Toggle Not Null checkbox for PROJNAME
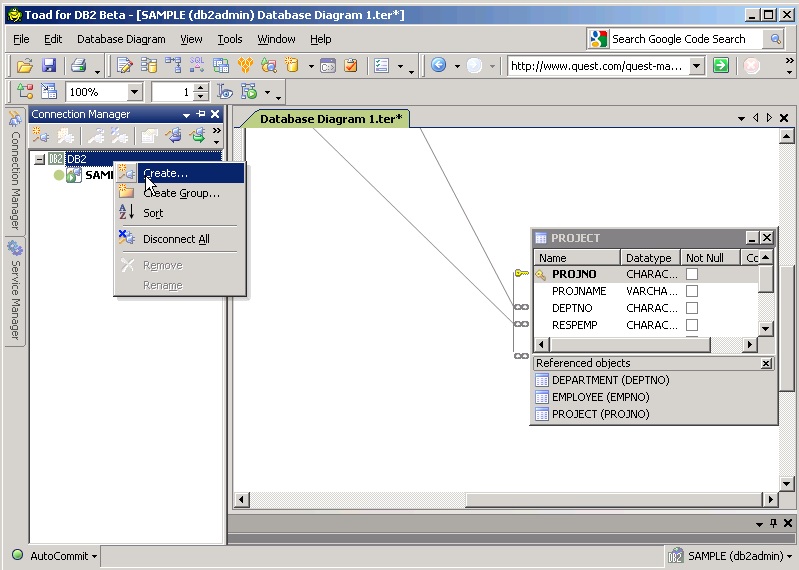The height and width of the screenshot is (570, 799). pyautogui.click(x=691, y=291)
